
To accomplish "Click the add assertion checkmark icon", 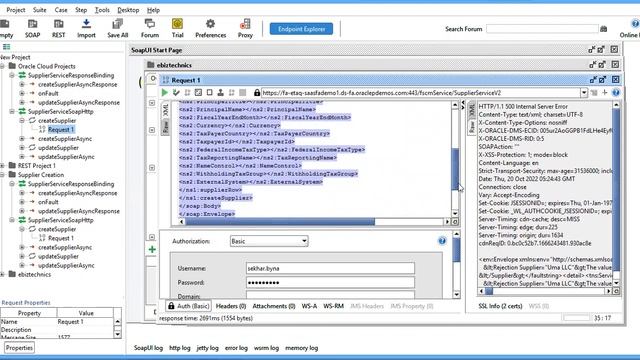I will 176,93.
